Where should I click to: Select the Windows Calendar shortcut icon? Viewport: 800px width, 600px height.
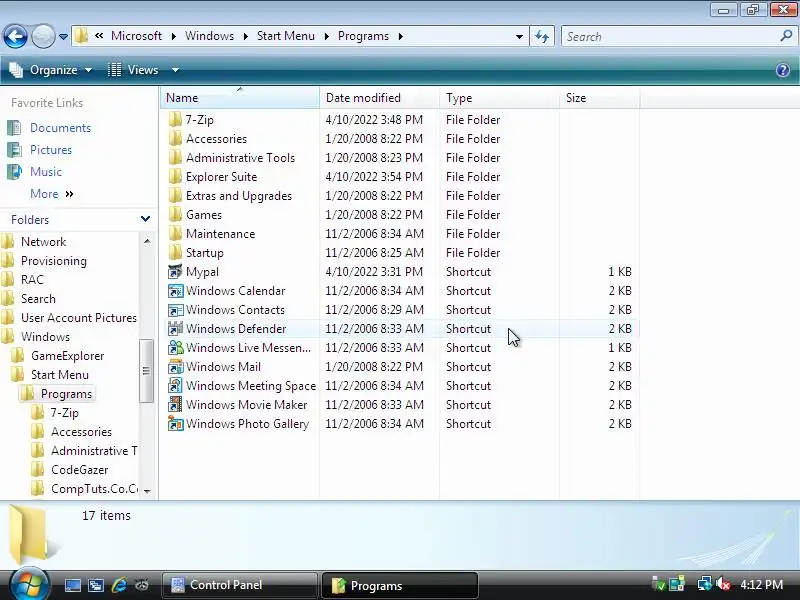click(175, 291)
